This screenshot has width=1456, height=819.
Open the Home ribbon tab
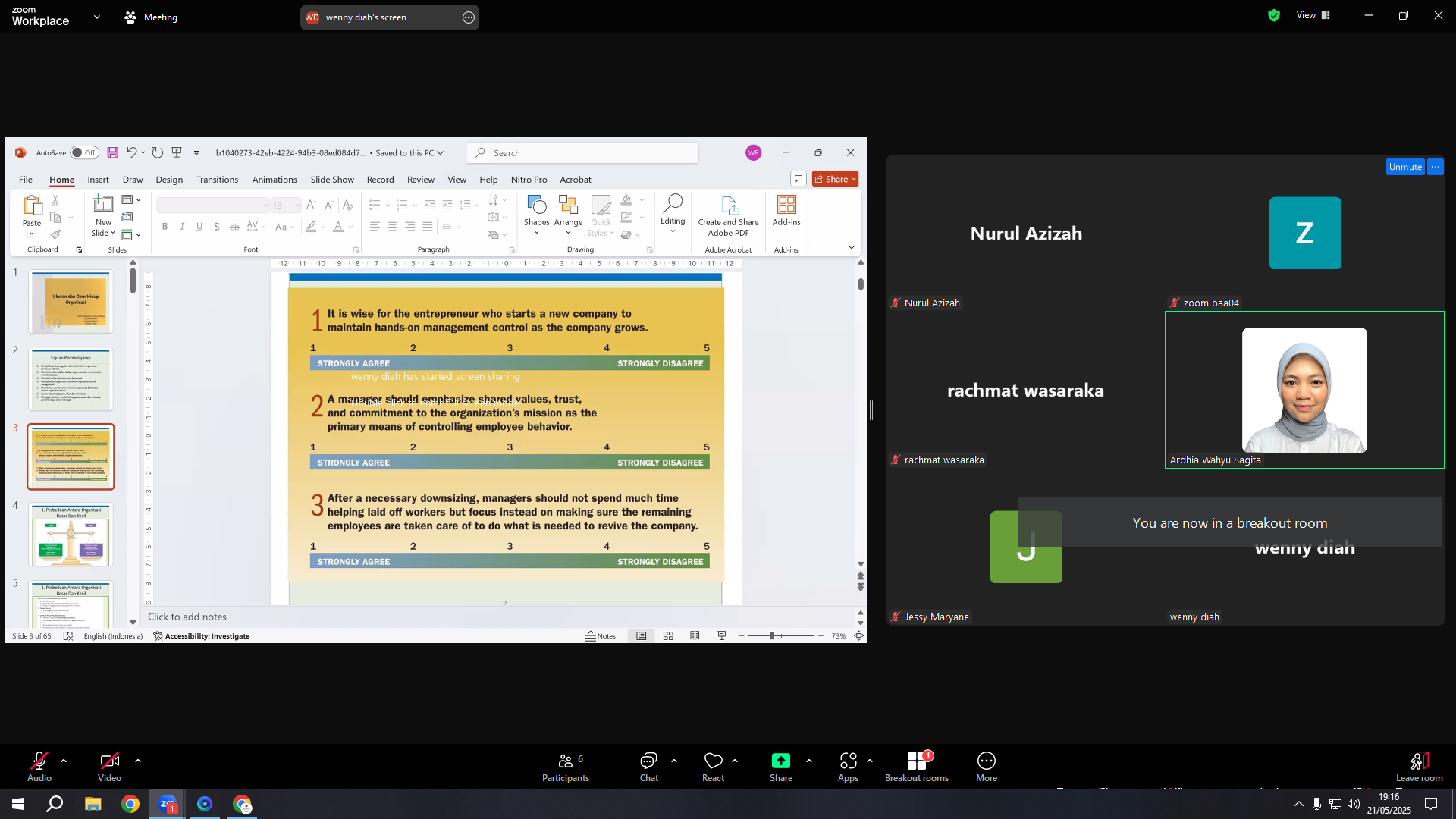coord(62,180)
